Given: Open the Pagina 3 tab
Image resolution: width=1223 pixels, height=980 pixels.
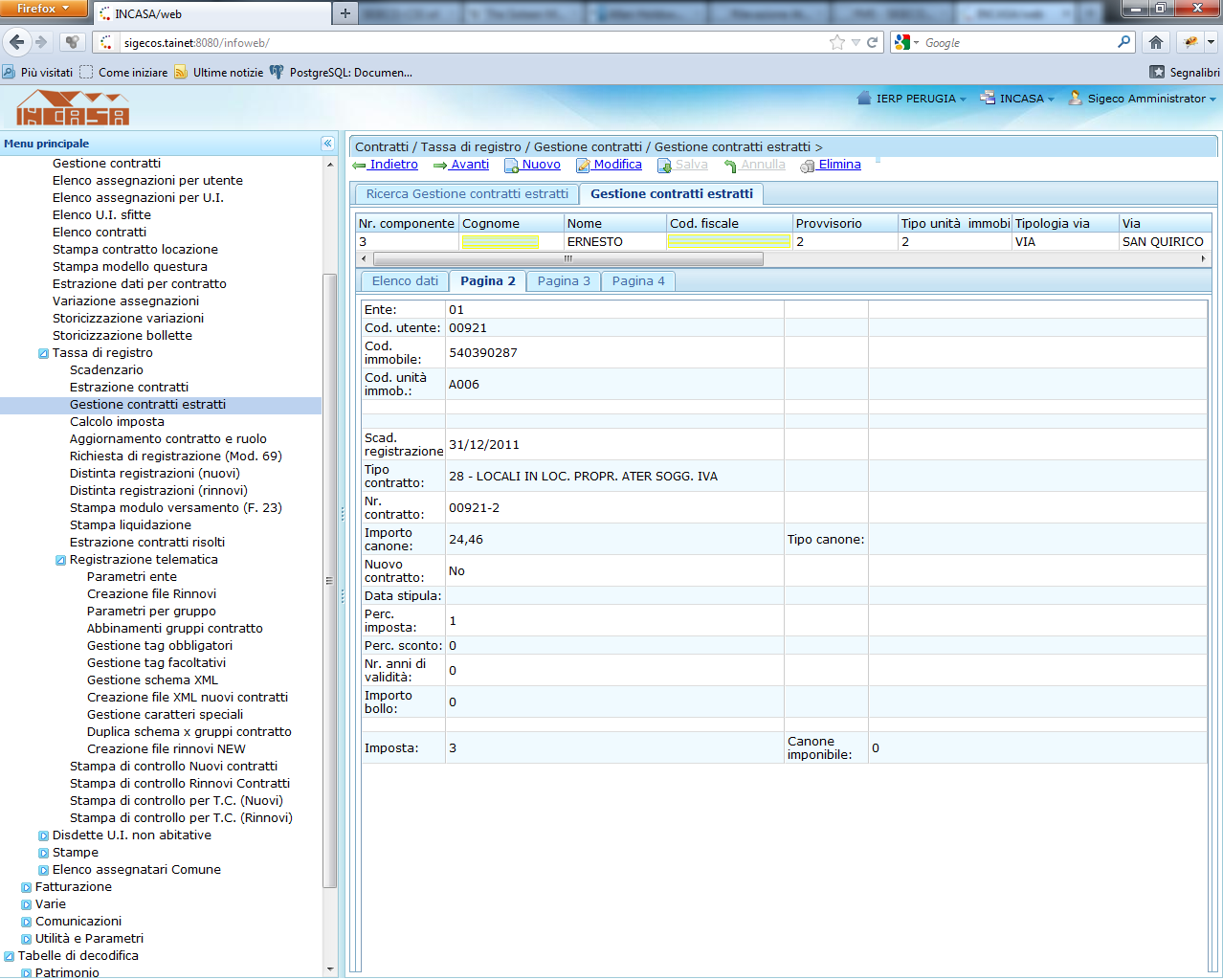Looking at the screenshot, I should click(564, 281).
